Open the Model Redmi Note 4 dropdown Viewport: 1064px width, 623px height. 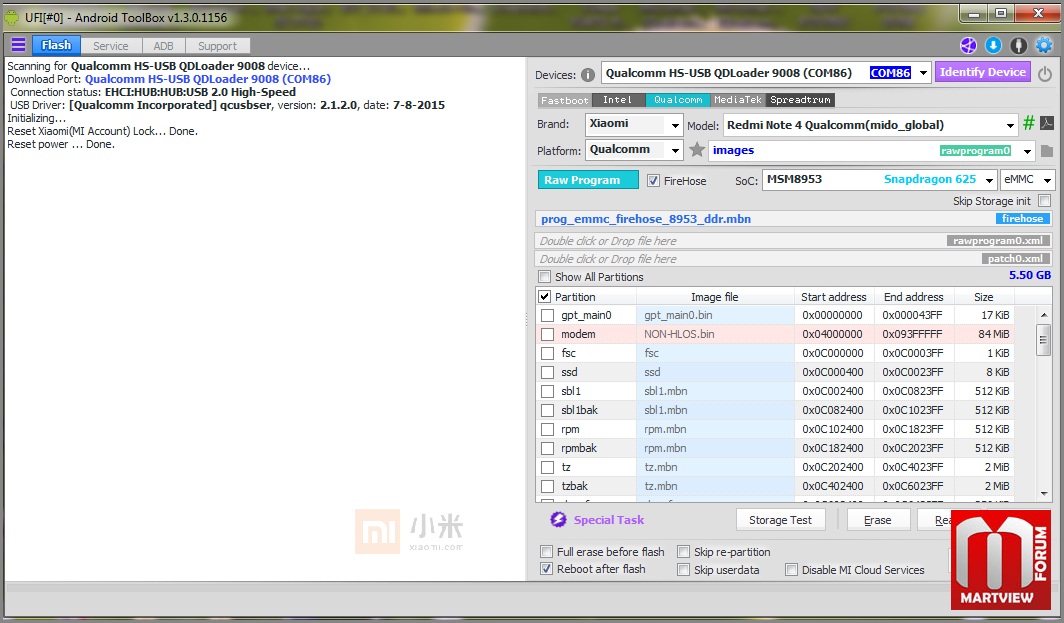click(1010, 126)
